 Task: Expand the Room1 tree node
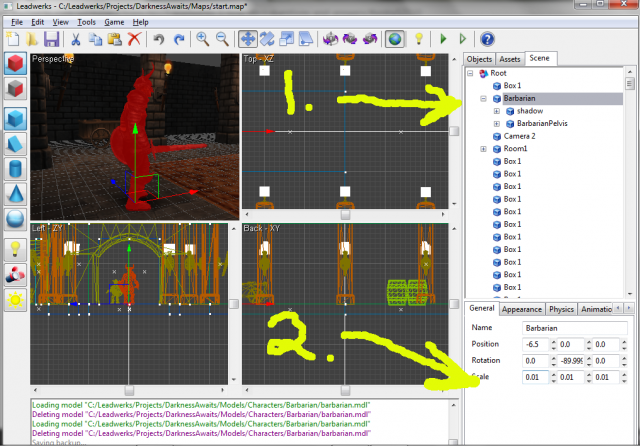coord(484,148)
